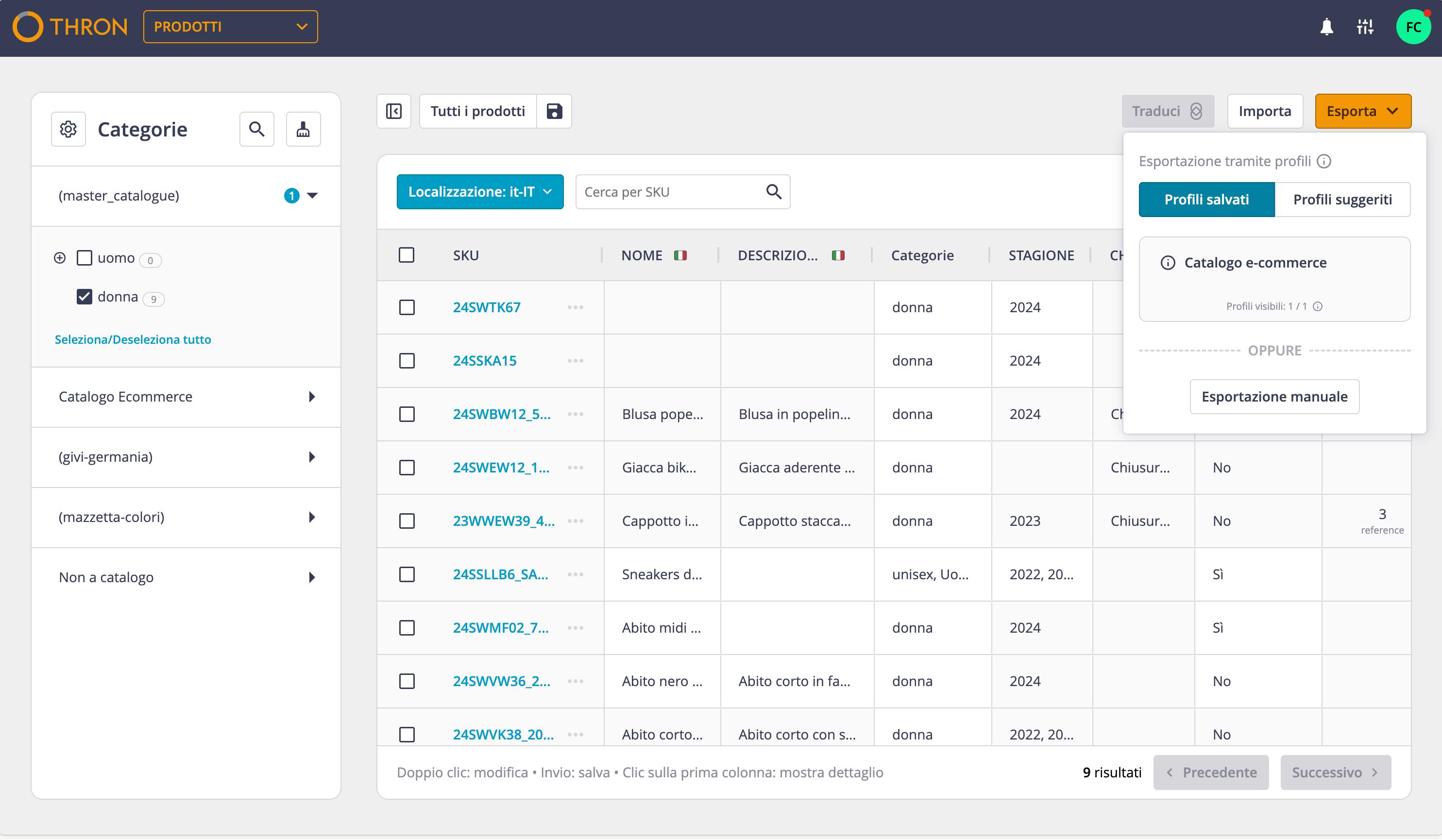Screen dimensions: 1442x840
Task: Uncheck the donna category checkbox
Action: (85, 297)
